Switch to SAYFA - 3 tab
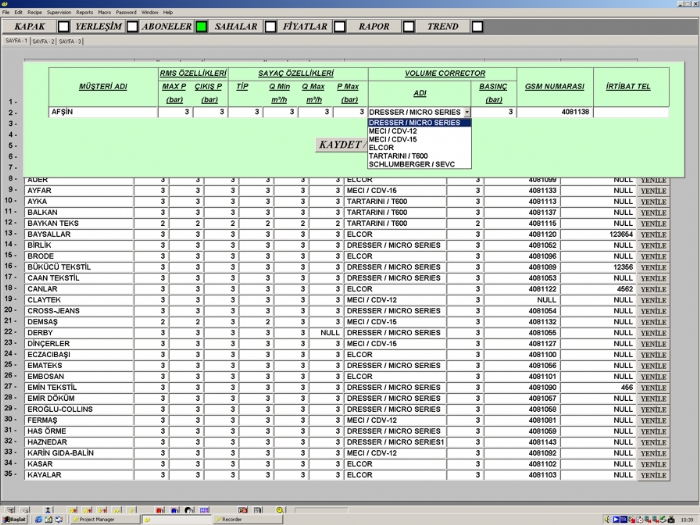 pyautogui.click(x=70, y=41)
